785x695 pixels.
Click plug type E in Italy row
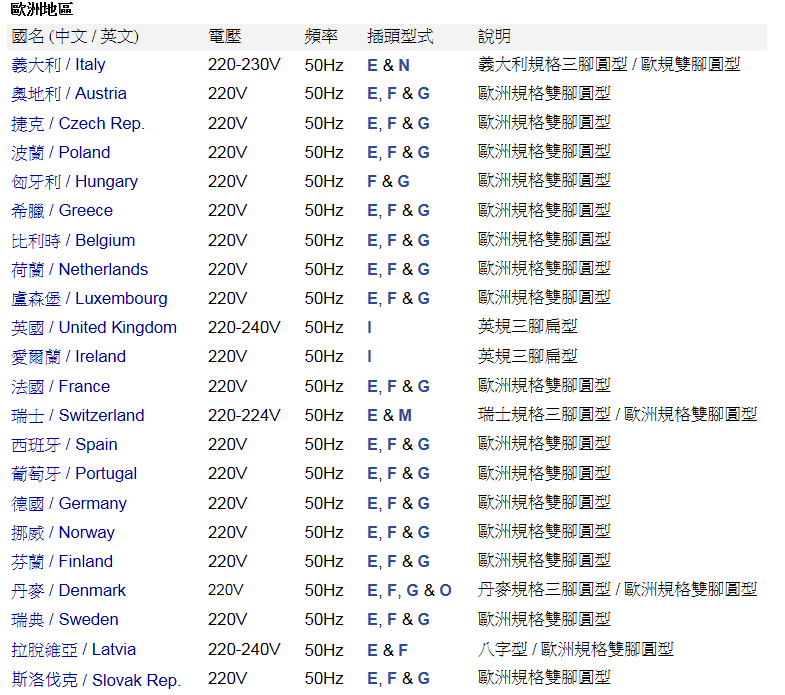click(372, 65)
